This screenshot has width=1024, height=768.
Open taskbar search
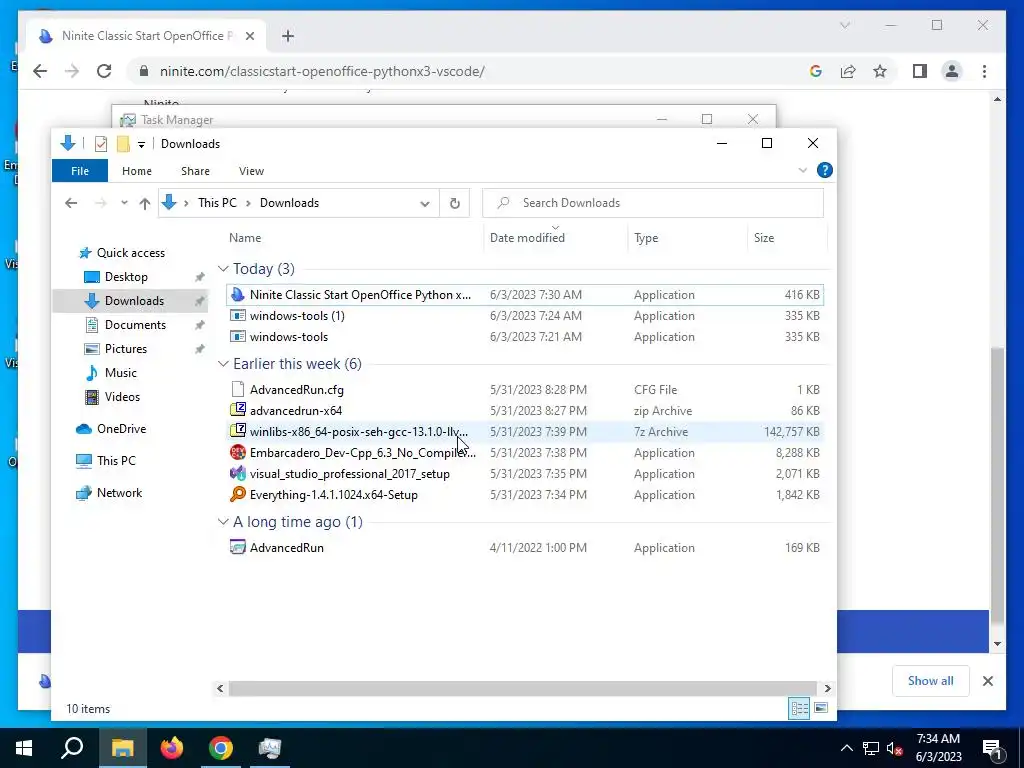(72, 748)
